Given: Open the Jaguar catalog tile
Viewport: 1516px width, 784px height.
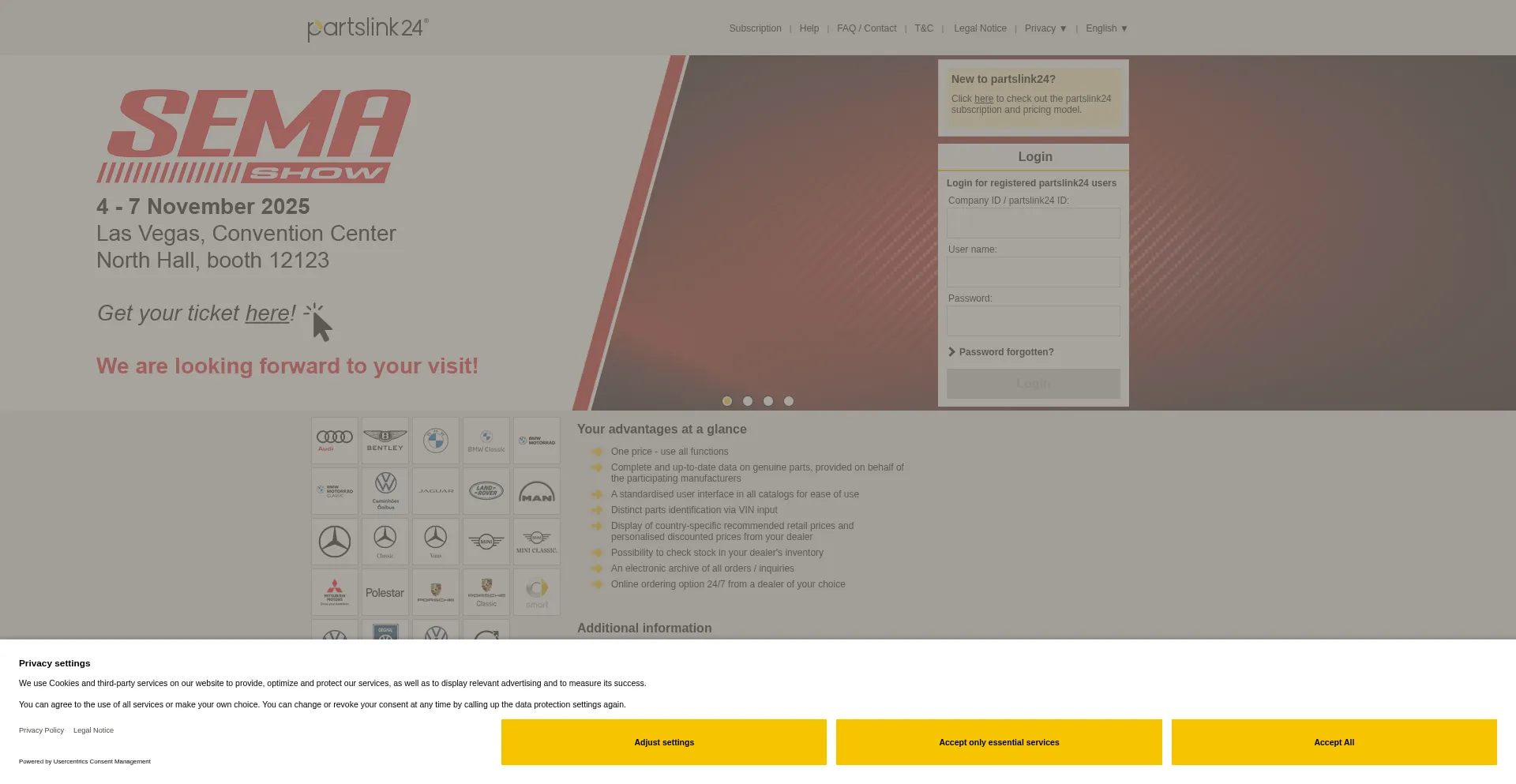Looking at the screenshot, I should tap(436, 491).
